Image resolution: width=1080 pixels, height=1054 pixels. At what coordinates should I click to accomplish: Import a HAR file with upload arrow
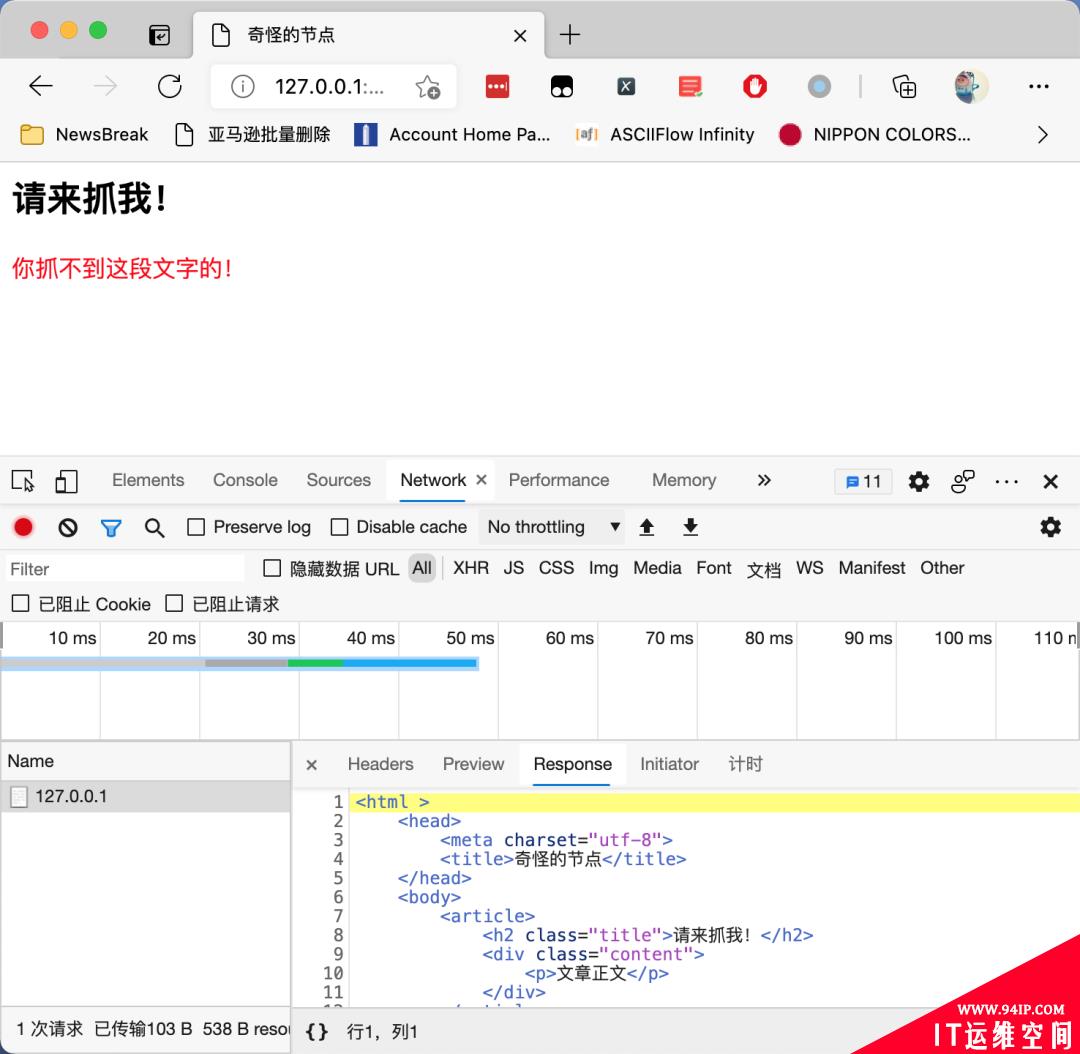tap(646, 527)
